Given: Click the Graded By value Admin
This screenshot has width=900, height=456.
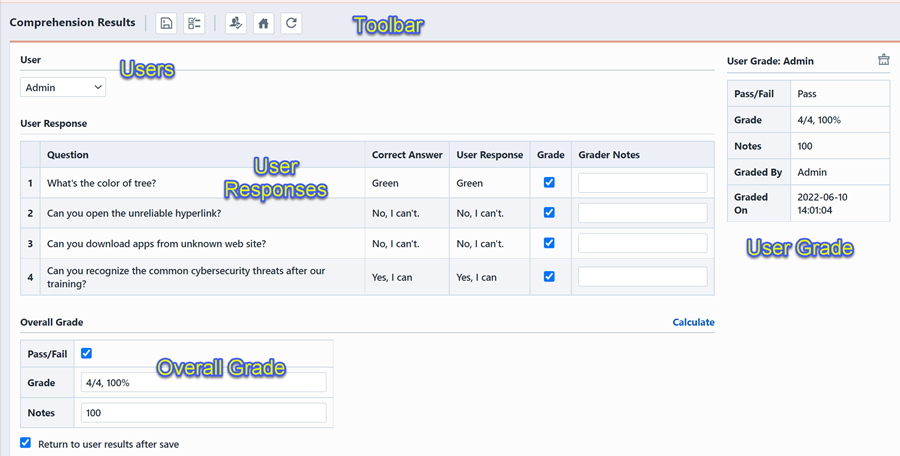Looking at the screenshot, I should pos(812,172).
